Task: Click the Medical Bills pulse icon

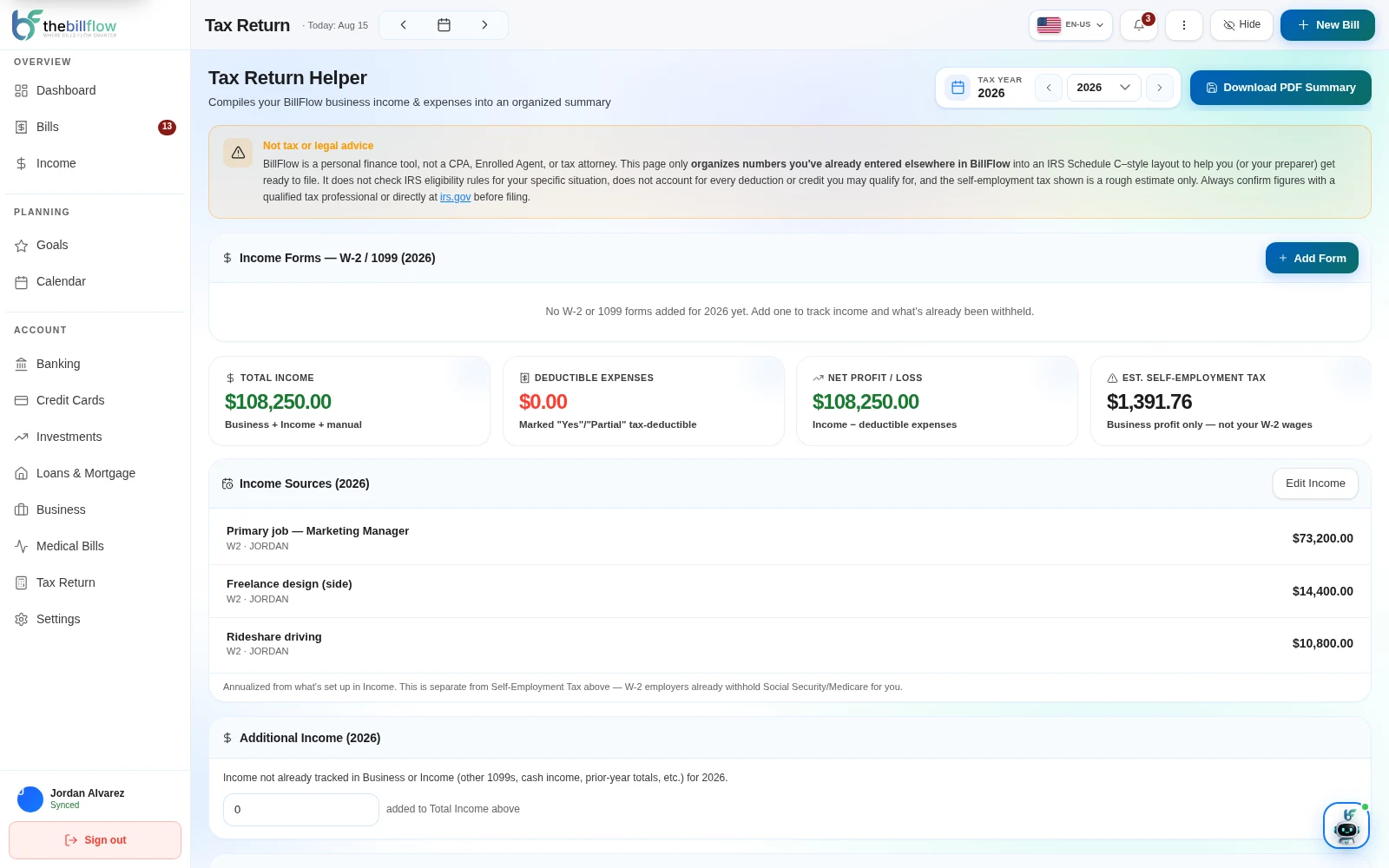Action: [x=22, y=546]
